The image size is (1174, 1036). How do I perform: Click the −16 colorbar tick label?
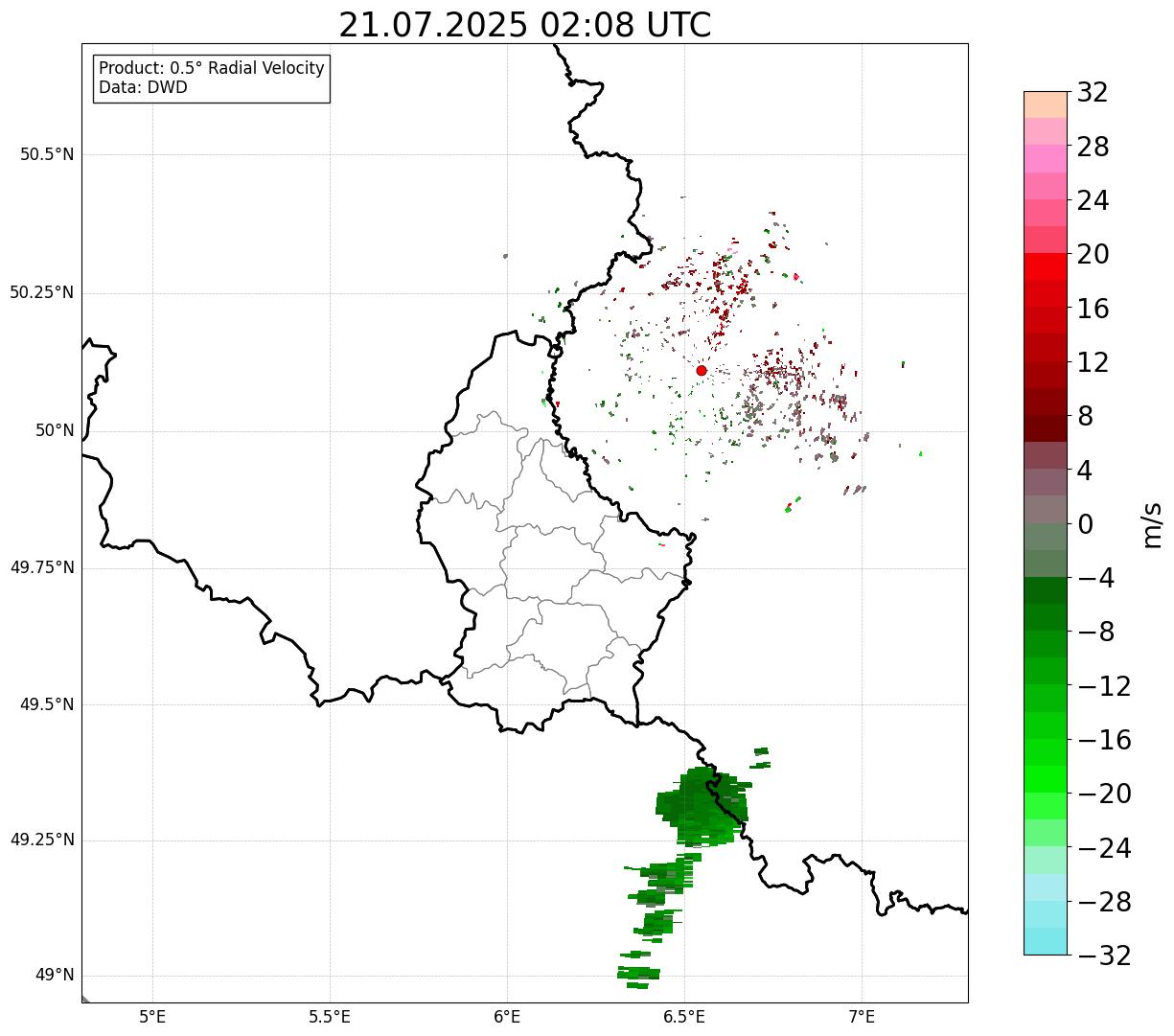click(1104, 740)
